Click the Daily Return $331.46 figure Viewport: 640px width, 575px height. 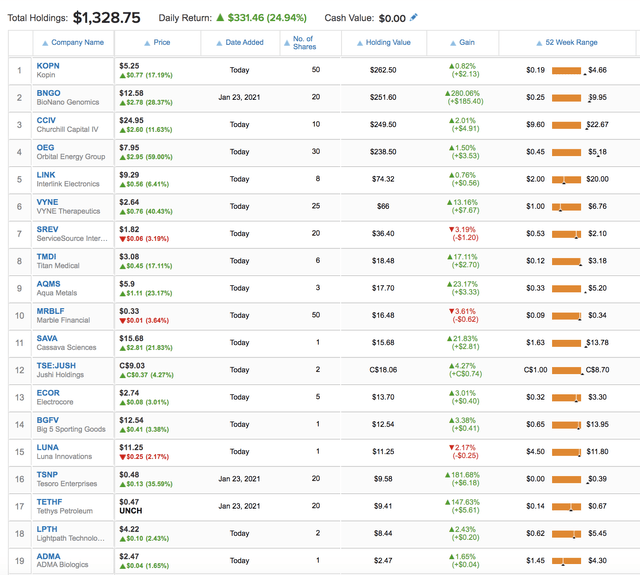coord(246,18)
